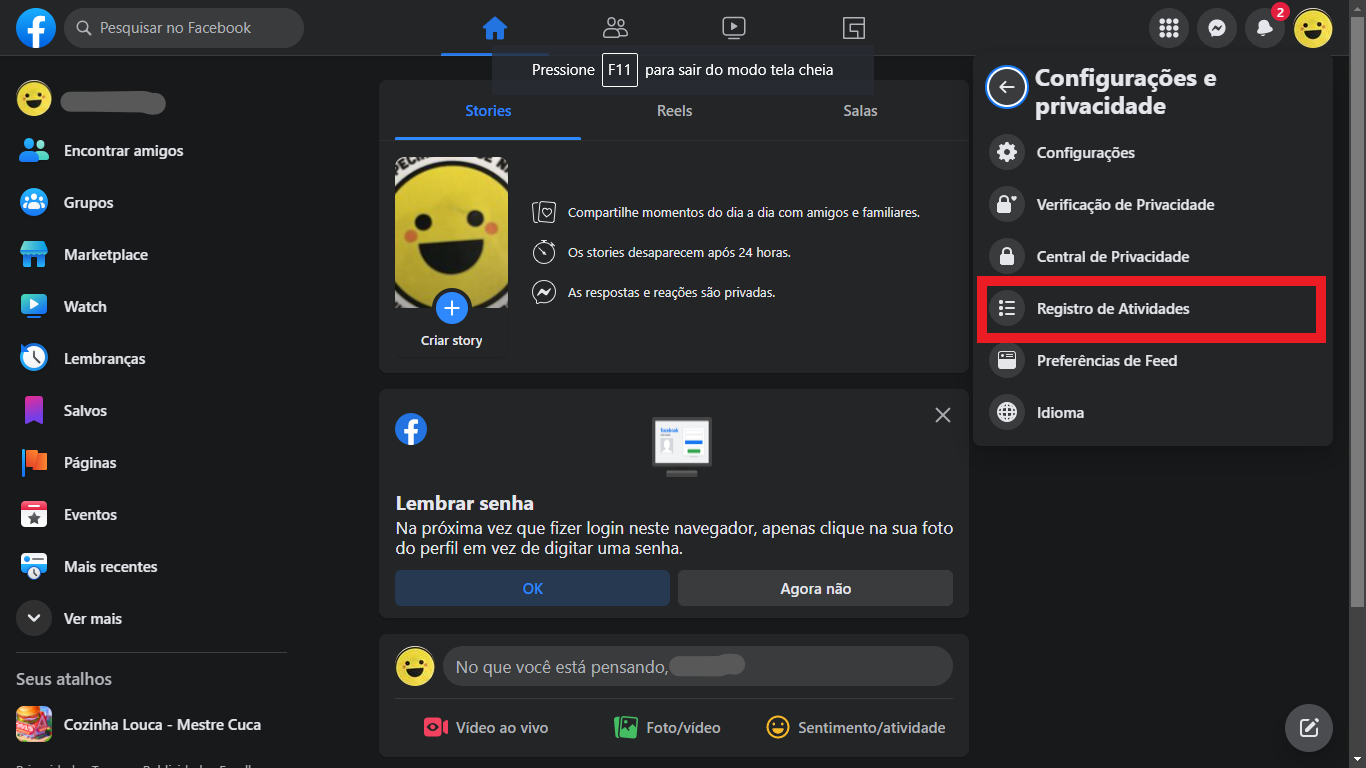This screenshot has height=768, width=1366.
Task: Select the Stories tab
Action: point(488,111)
